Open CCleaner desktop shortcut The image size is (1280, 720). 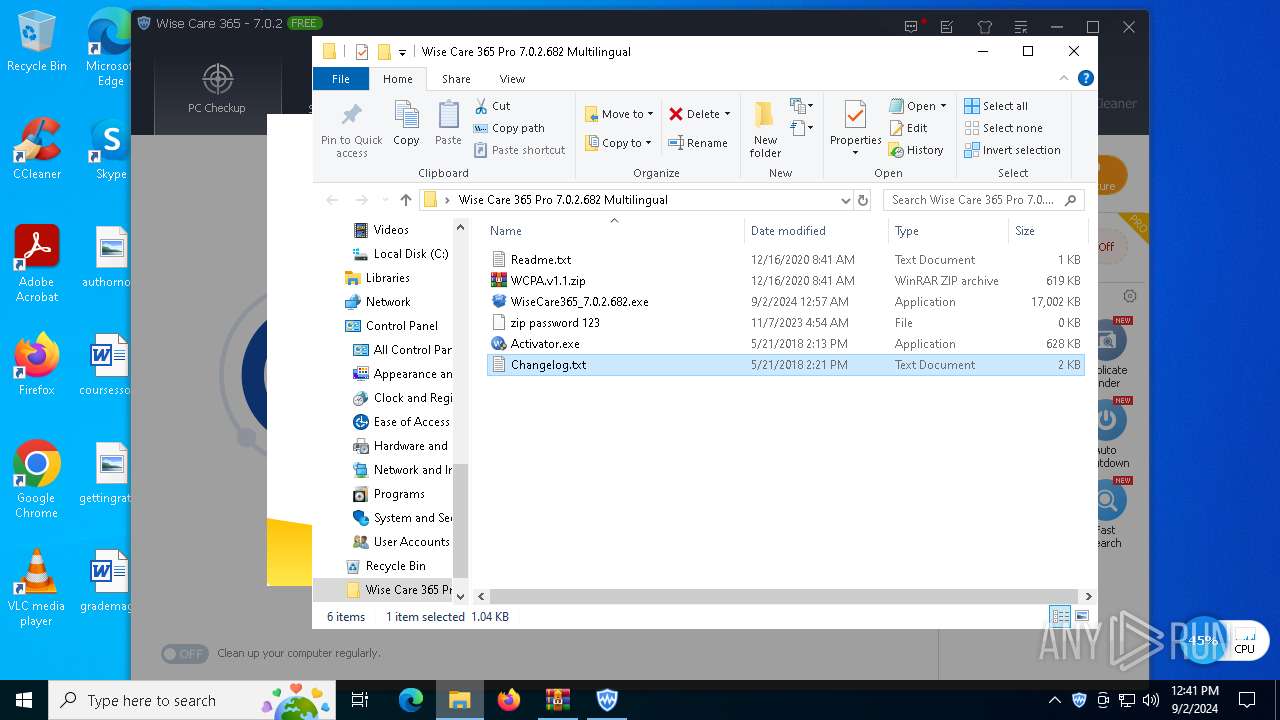37,149
